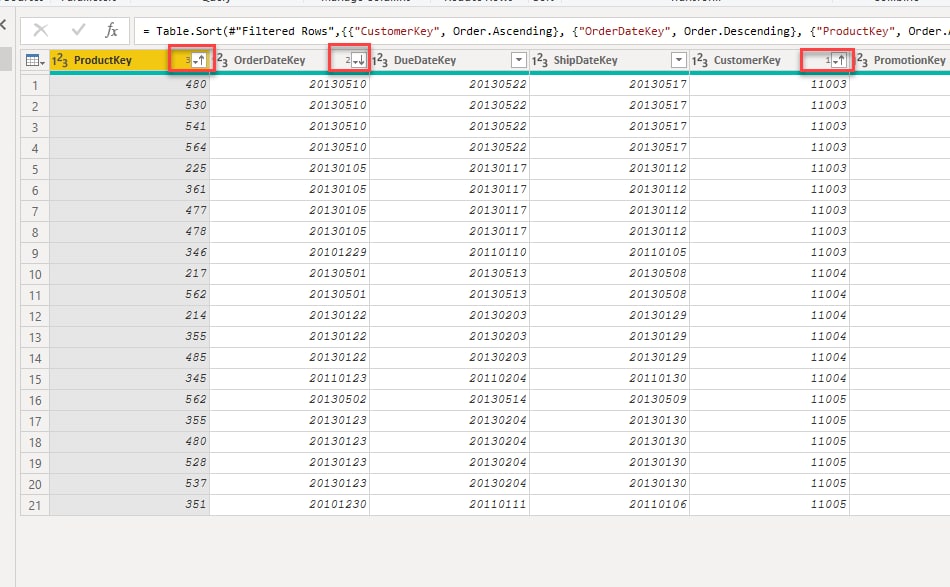
Task: Open the table menu icon left of ProductKey
Action: pos(35,60)
